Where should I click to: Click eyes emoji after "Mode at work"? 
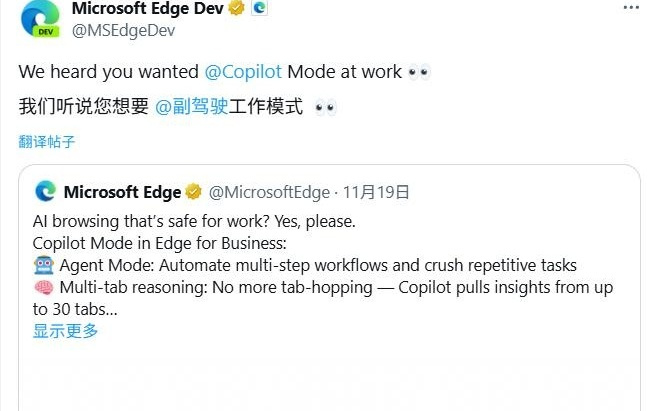pyautogui.click(x=419, y=72)
